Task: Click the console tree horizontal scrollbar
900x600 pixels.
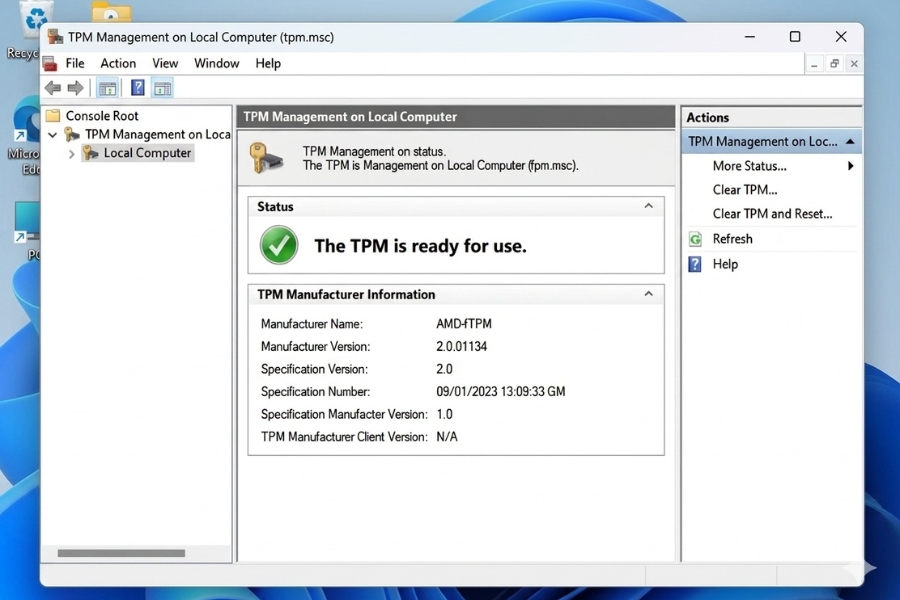Action: (121, 553)
